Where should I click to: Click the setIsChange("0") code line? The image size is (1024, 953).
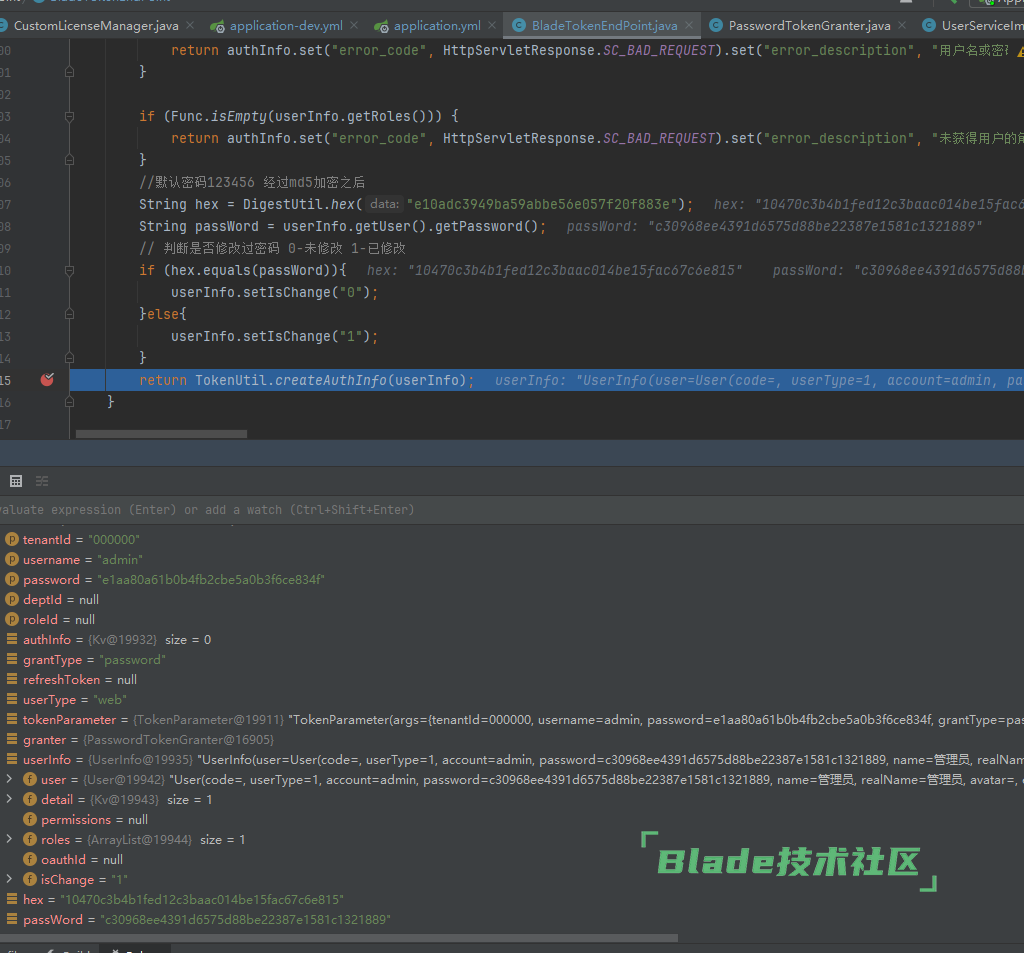coord(274,292)
